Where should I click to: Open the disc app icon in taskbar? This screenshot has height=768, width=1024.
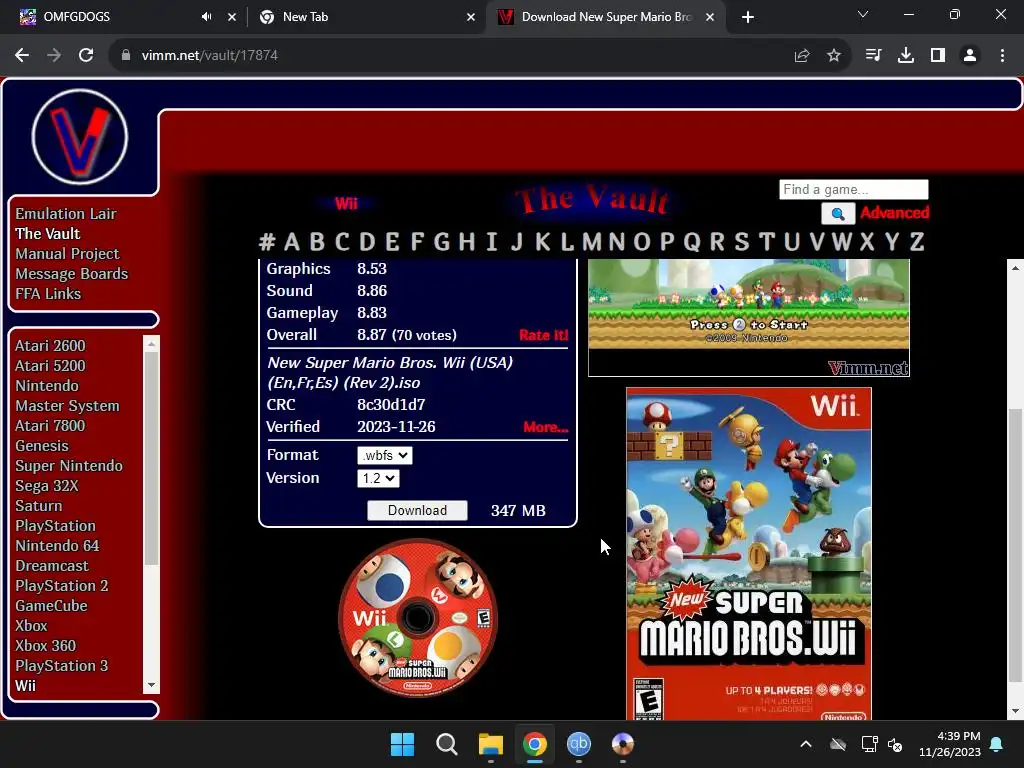point(622,744)
